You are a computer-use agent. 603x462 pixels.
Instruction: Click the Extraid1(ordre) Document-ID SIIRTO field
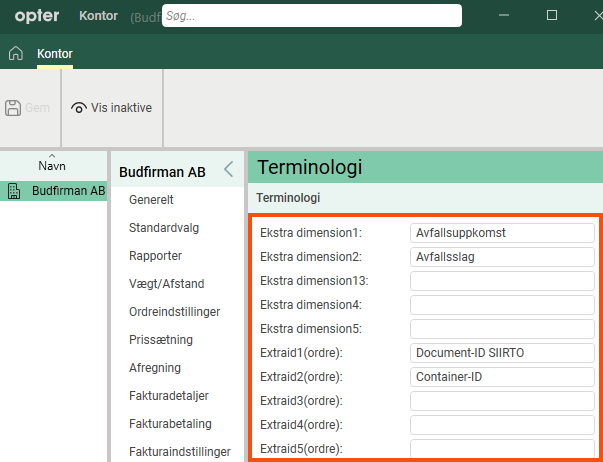pos(502,352)
